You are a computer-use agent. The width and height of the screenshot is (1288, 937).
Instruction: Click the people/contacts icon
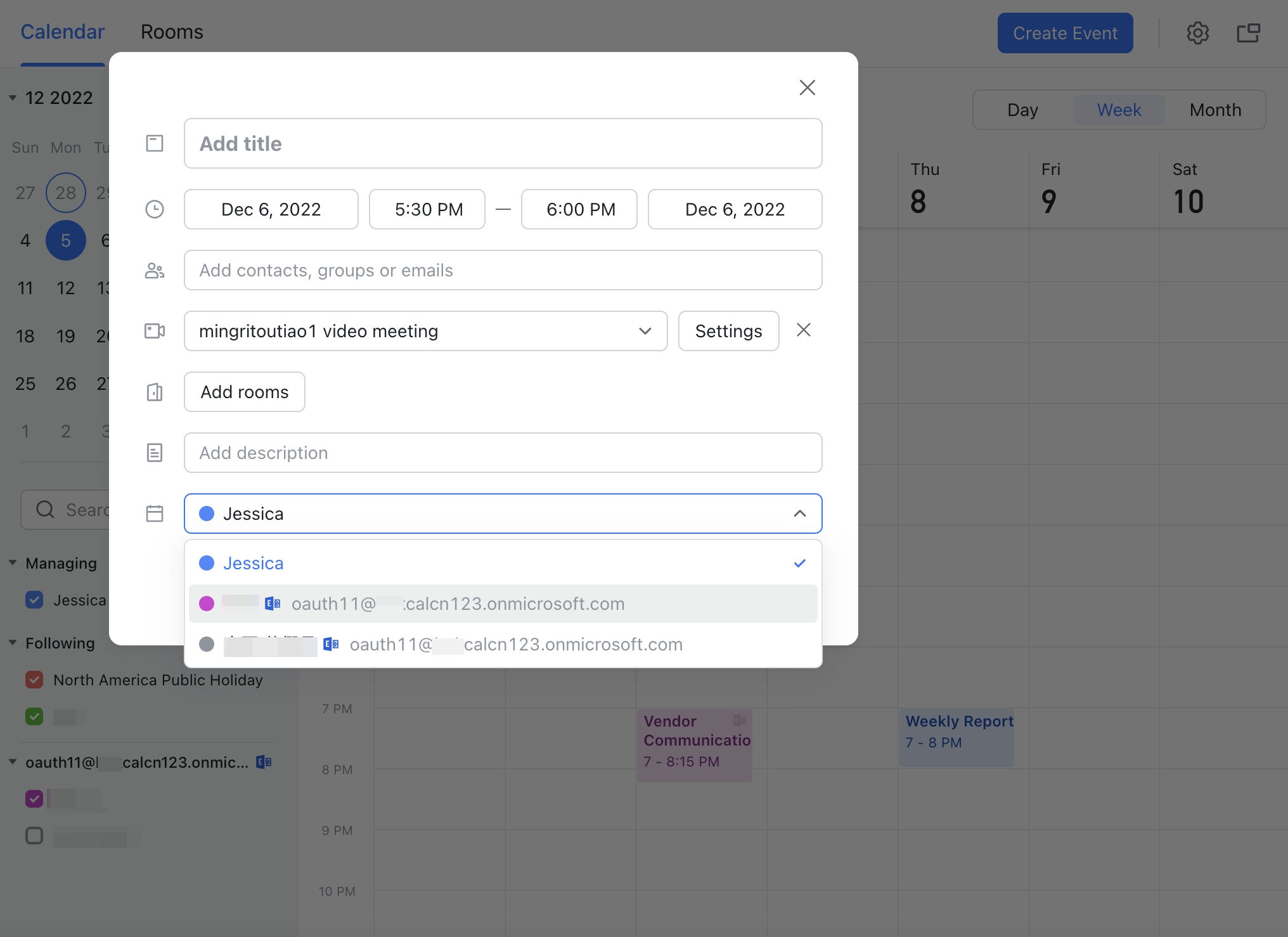[x=154, y=270]
